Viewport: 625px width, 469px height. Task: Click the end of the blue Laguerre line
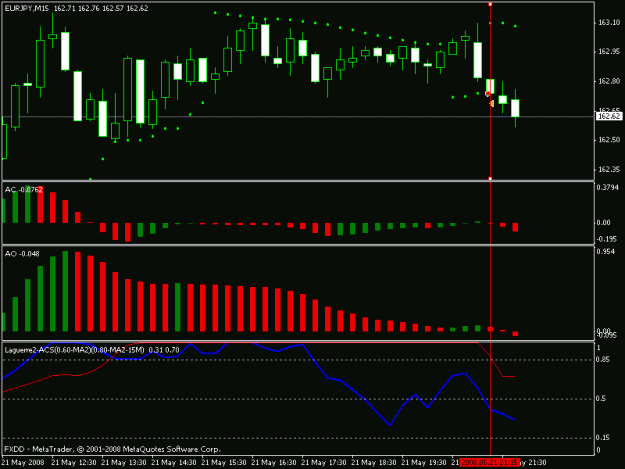coord(515,419)
